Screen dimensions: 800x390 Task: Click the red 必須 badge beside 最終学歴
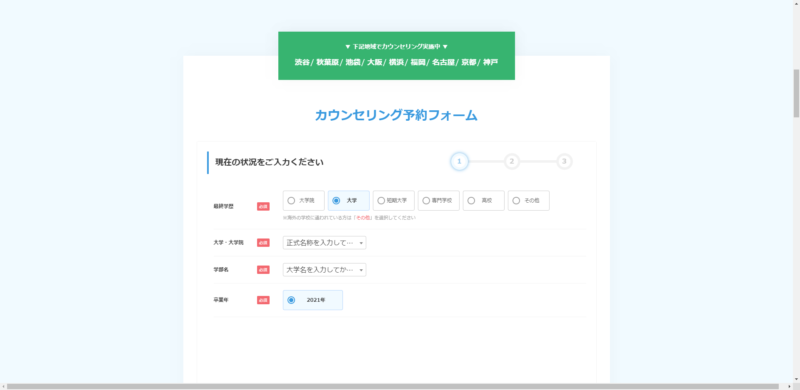[x=263, y=207]
